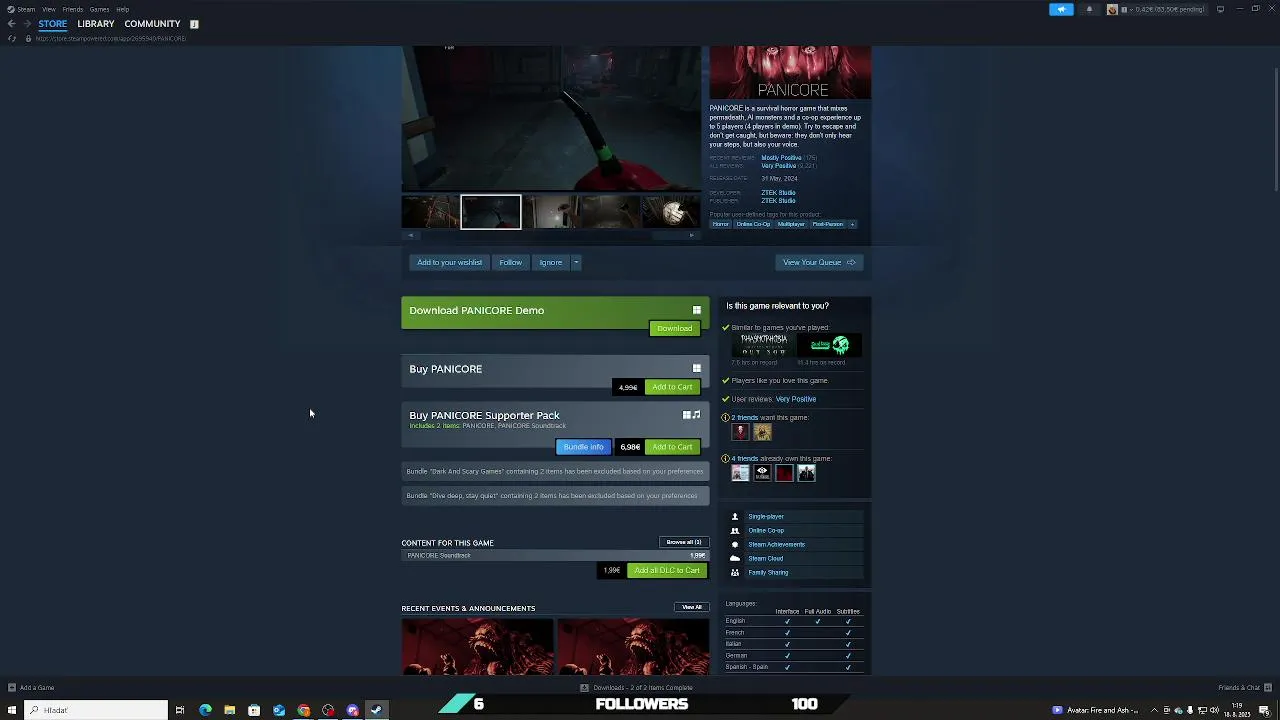
Task: Open the announcements megaphone button
Action: point(1061,9)
